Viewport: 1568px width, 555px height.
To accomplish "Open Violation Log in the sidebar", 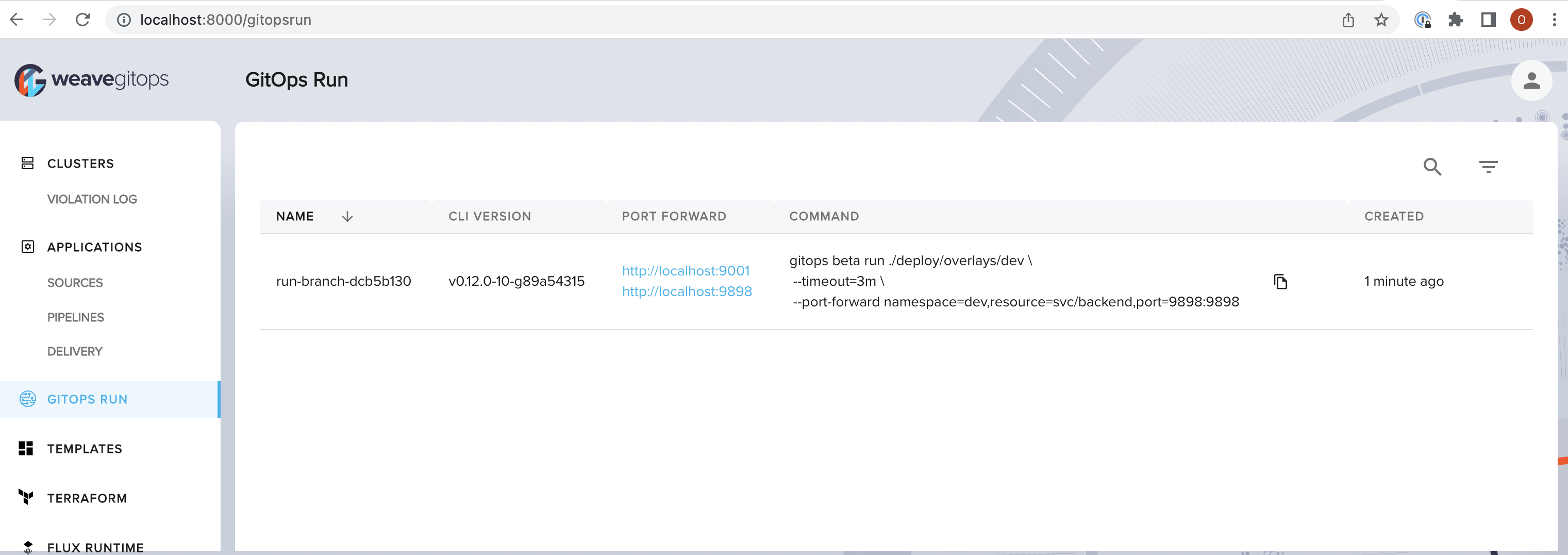I will point(92,199).
